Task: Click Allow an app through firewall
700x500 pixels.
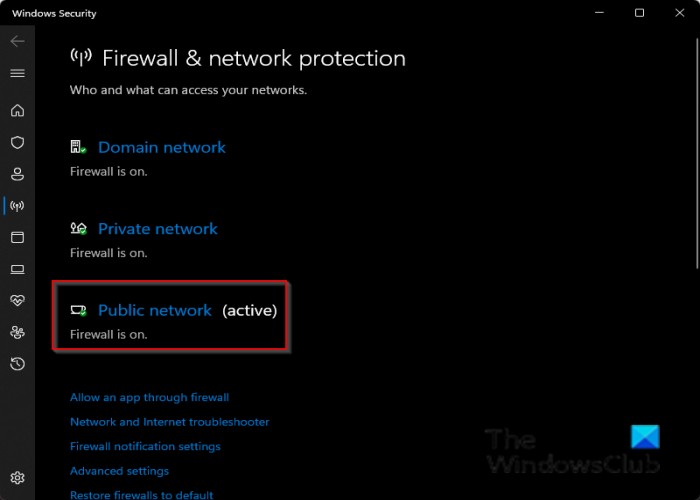Action: point(149,397)
